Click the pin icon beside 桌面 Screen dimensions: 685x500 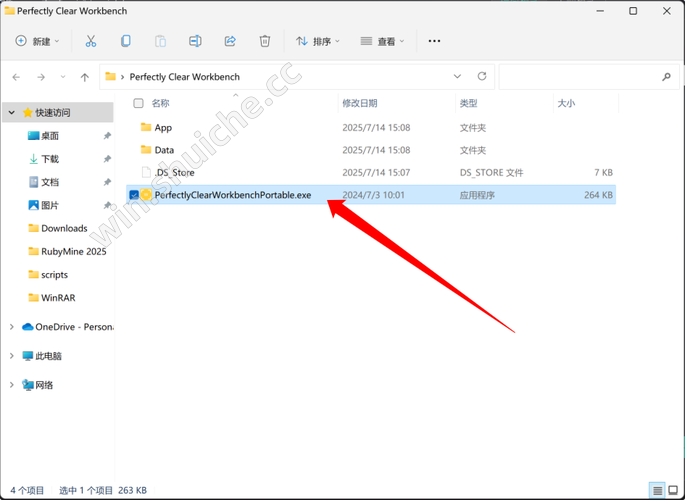tap(107, 136)
